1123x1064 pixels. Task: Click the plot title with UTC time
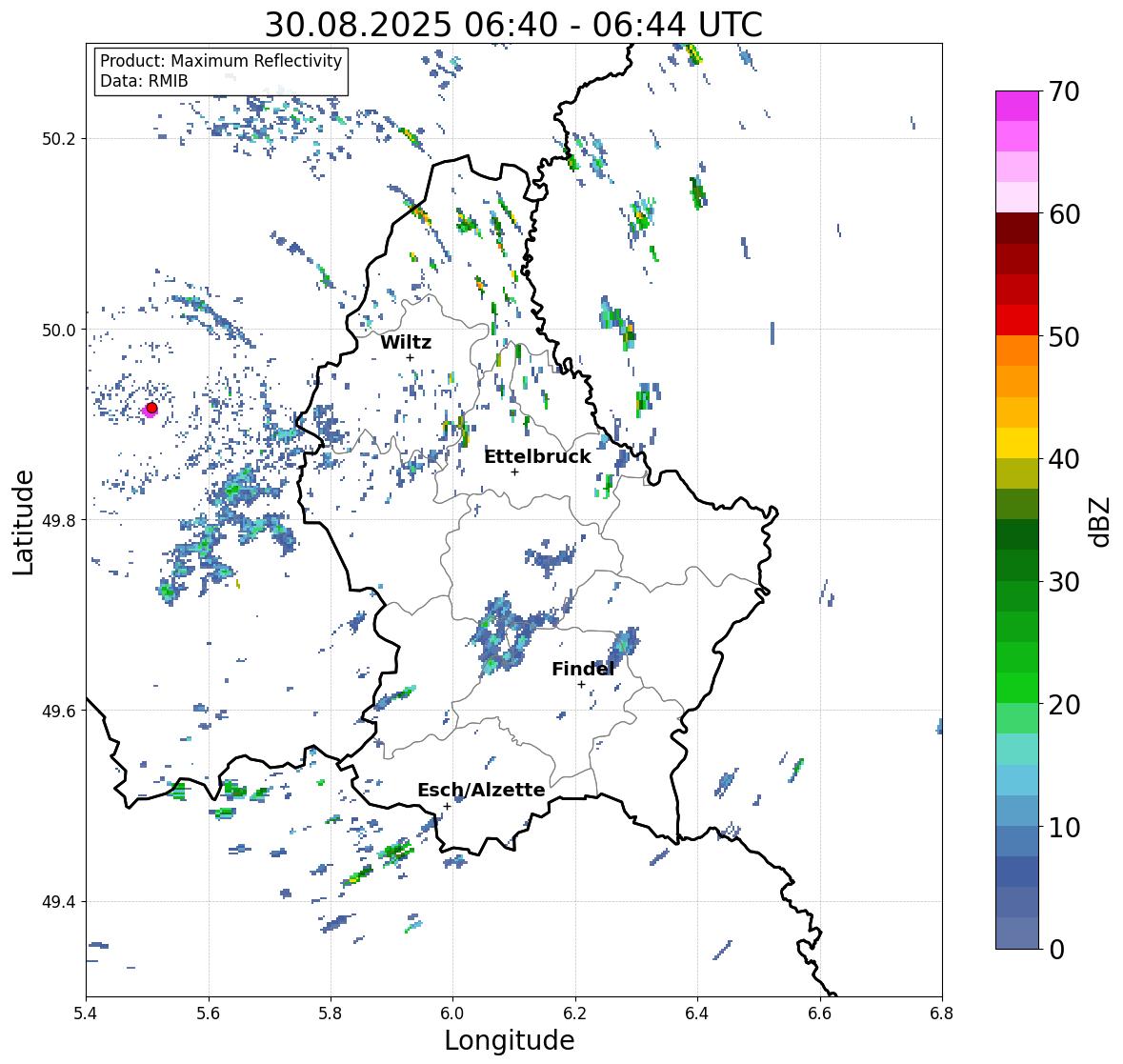513,25
